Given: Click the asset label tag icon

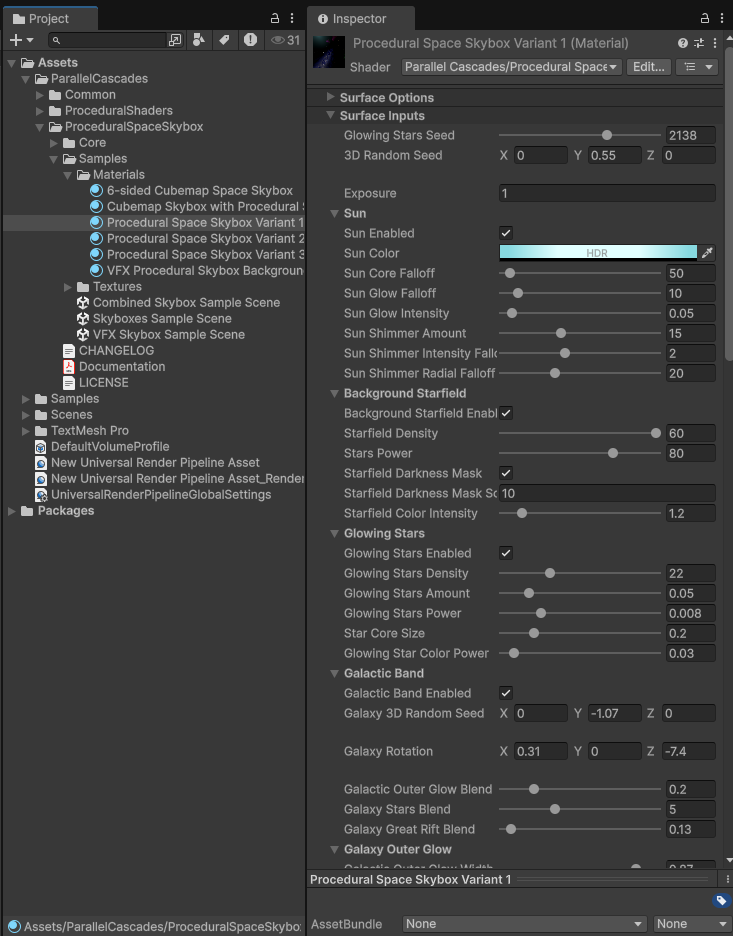Looking at the screenshot, I should tap(721, 901).
